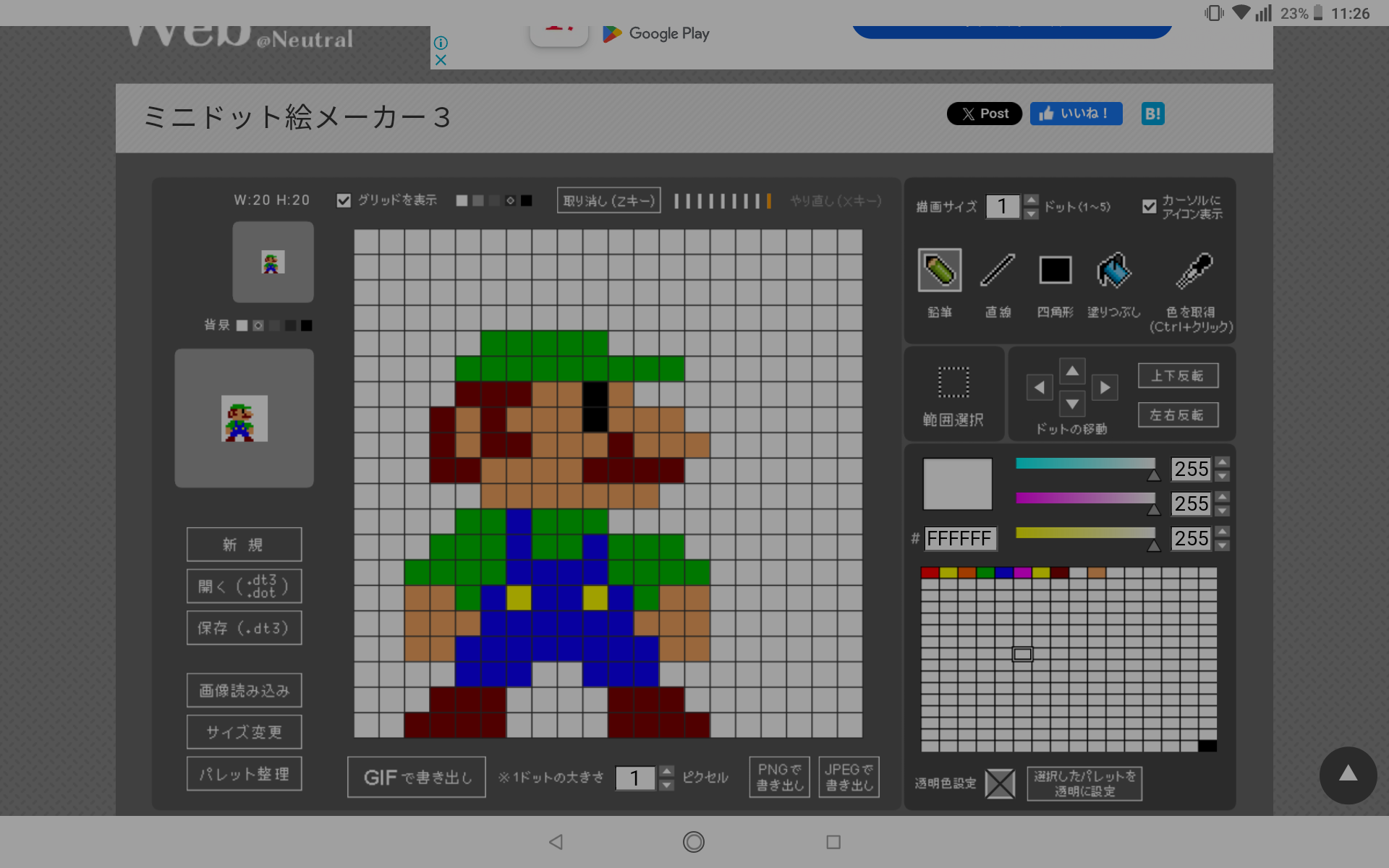Decrease dot pixel size stepper
This screenshot has height=868, width=1389.
click(667, 786)
